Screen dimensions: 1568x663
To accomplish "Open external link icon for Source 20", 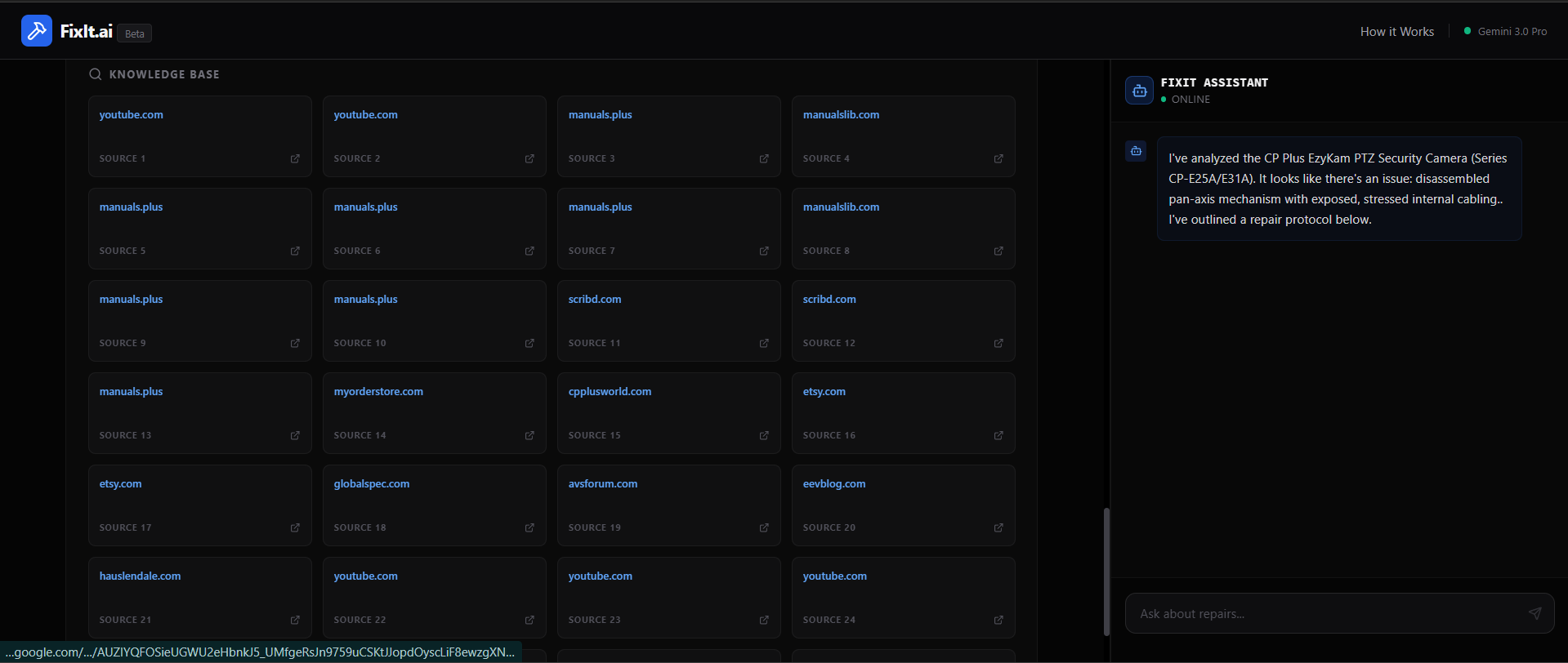I will pyautogui.click(x=998, y=527).
